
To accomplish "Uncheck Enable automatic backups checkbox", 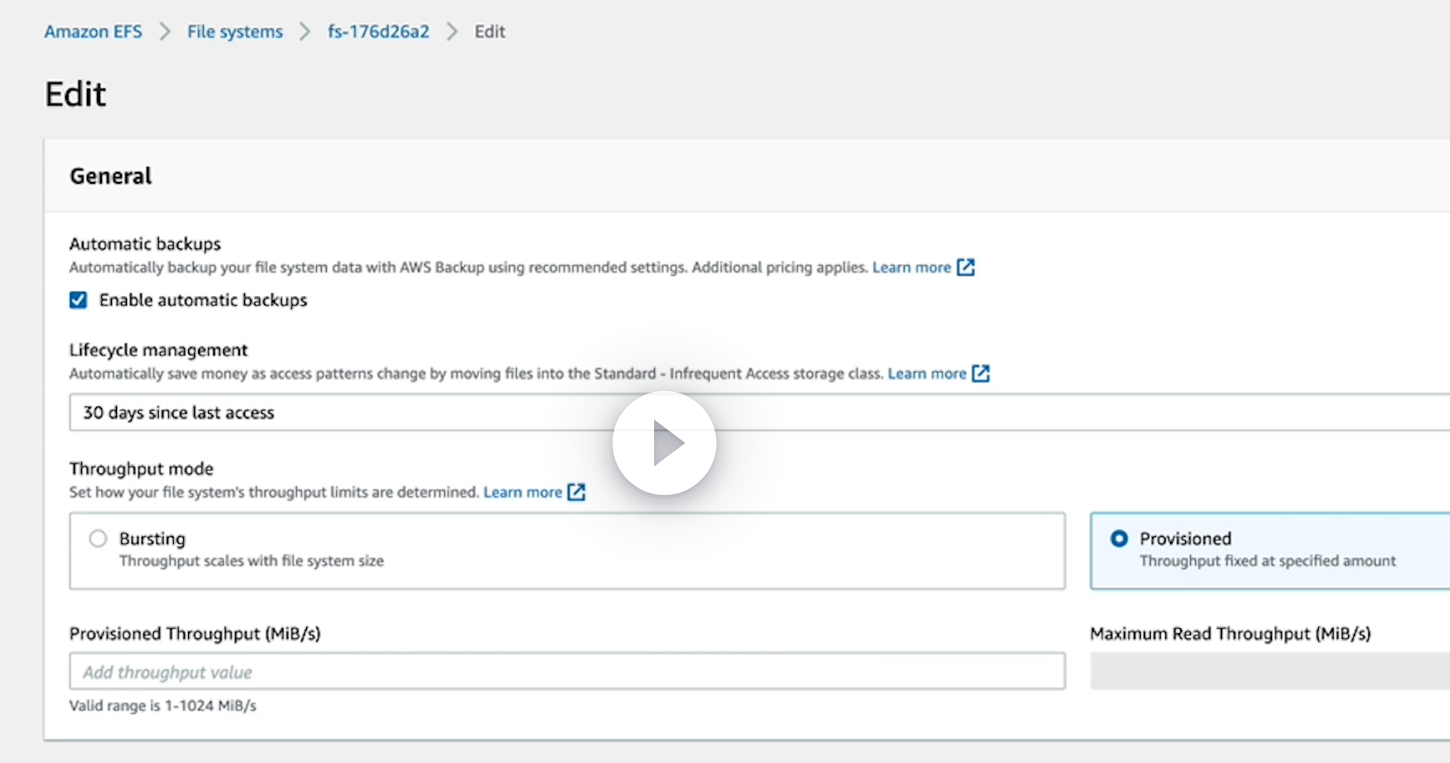I will point(78,300).
